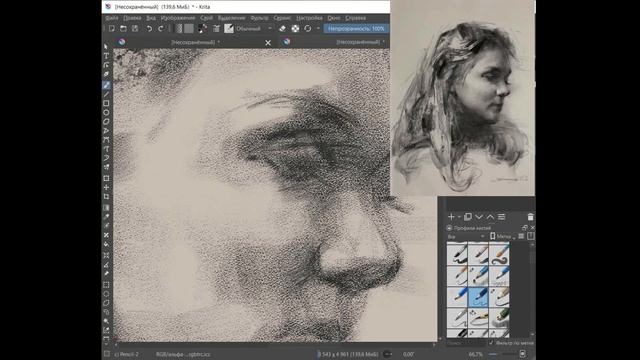Viewport: 640px width, 360px height.
Task: Adjust the zoom slider in status bar
Action: [502, 354]
